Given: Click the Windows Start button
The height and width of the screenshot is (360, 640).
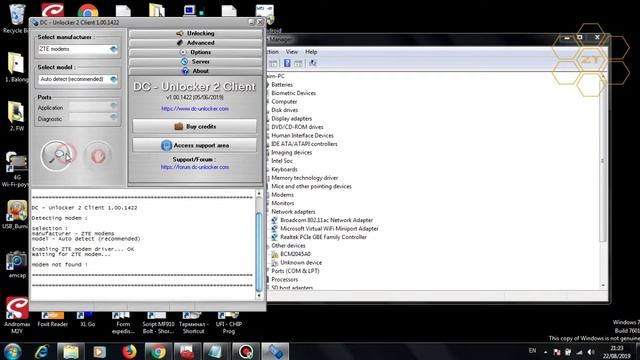Looking at the screenshot, I should click(13, 351).
